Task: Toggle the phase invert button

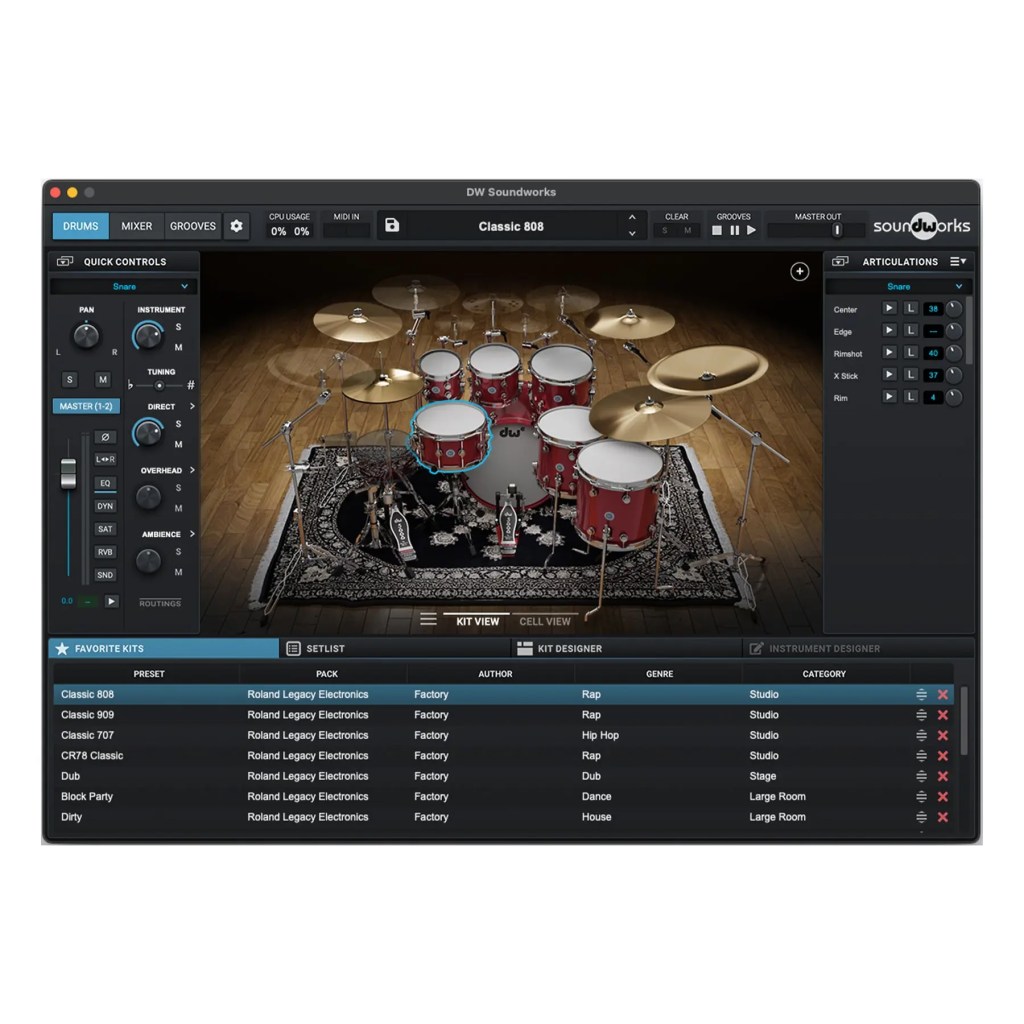Action: pyautogui.click(x=105, y=437)
